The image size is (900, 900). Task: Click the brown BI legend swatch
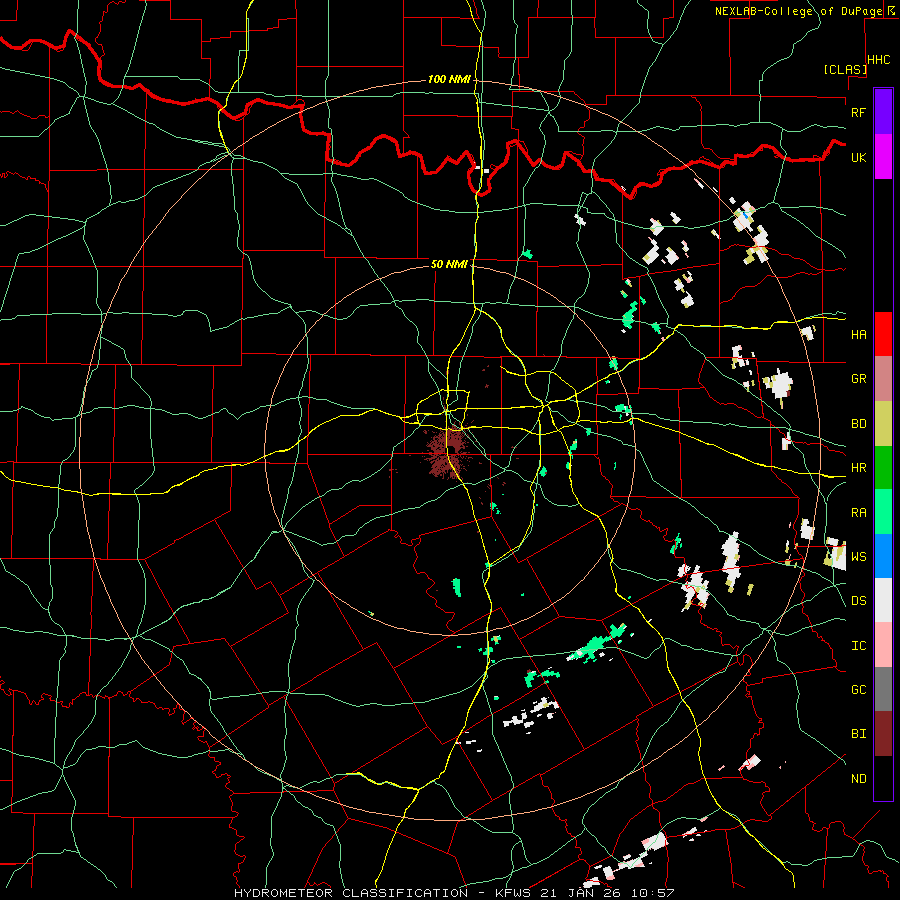click(x=883, y=734)
